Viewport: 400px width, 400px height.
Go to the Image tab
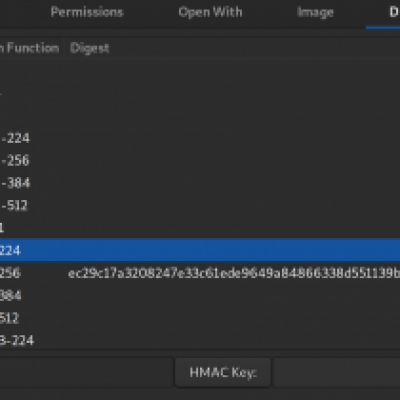pos(315,12)
